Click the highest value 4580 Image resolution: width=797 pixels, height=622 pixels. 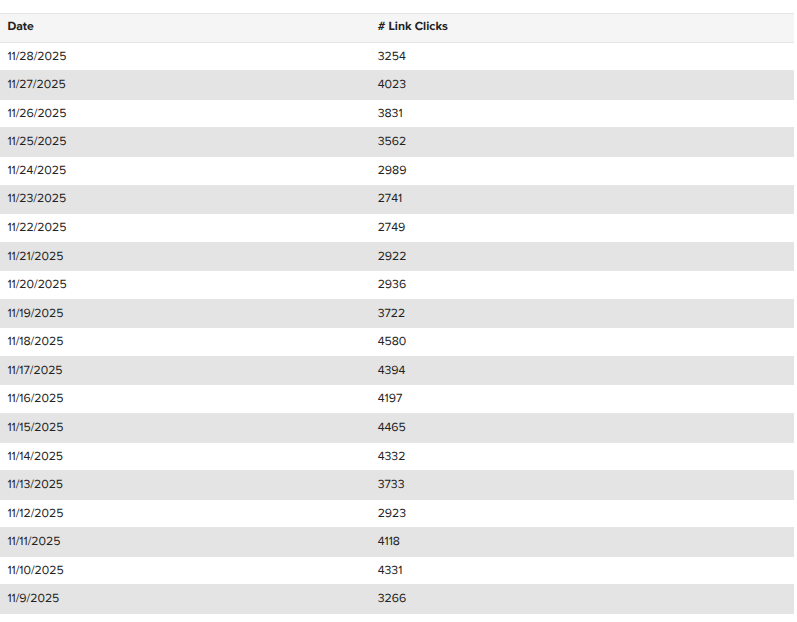pyautogui.click(x=392, y=341)
